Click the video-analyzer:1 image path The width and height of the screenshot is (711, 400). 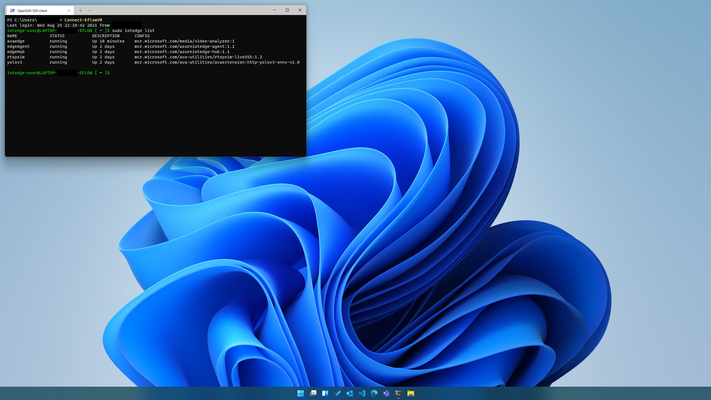point(185,41)
